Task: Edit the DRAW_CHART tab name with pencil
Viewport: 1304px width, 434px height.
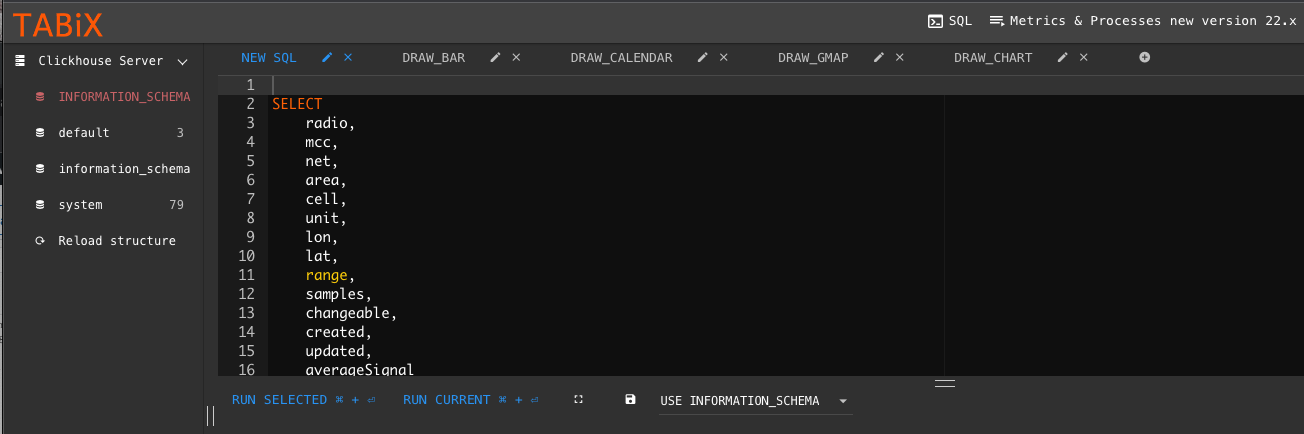Action: [1063, 58]
